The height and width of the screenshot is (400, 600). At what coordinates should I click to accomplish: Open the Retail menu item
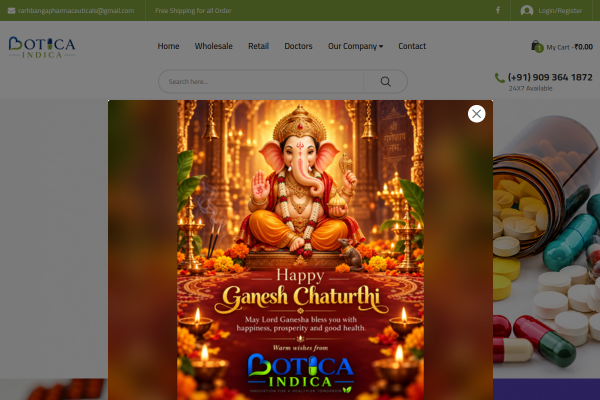point(258,46)
